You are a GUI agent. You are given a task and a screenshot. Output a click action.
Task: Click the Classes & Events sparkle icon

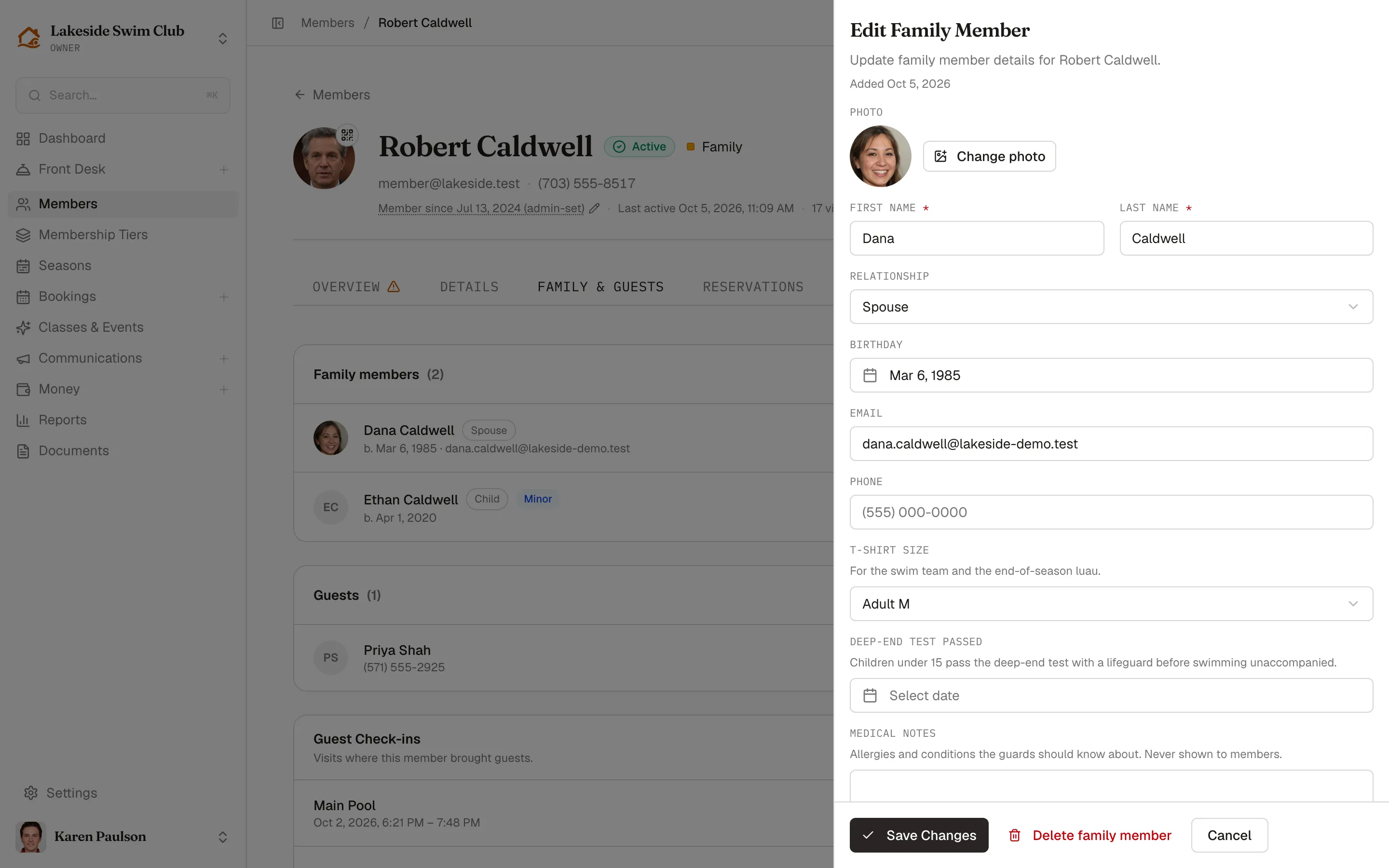(23, 328)
